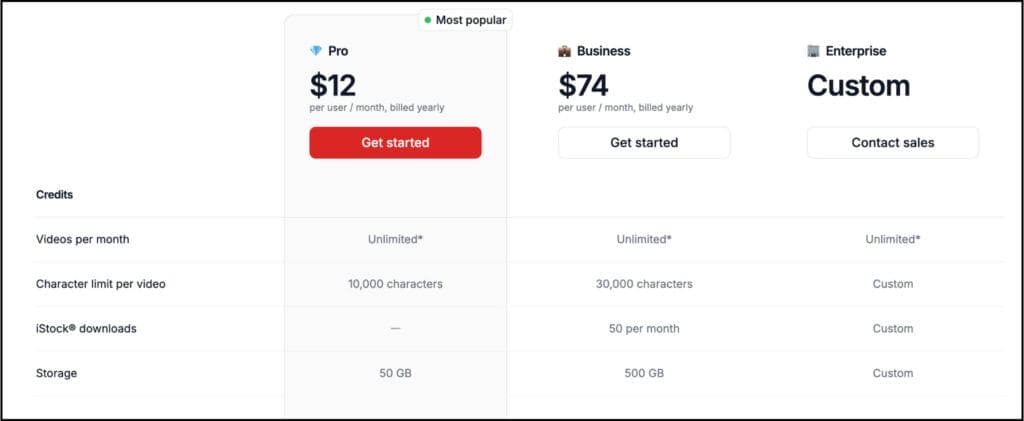Click the $74 price text
1024x421 pixels.
click(583, 86)
